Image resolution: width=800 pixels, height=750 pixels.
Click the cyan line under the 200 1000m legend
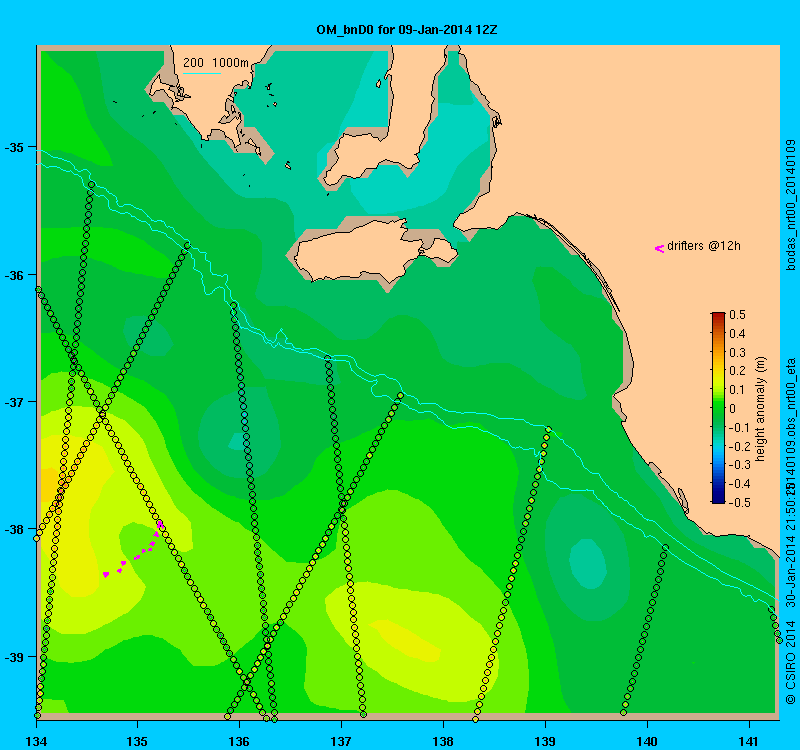pos(202,73)
